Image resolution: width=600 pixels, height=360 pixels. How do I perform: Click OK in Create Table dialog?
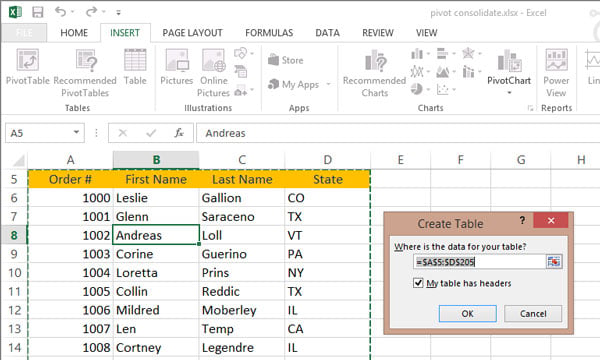coord(468,314)
